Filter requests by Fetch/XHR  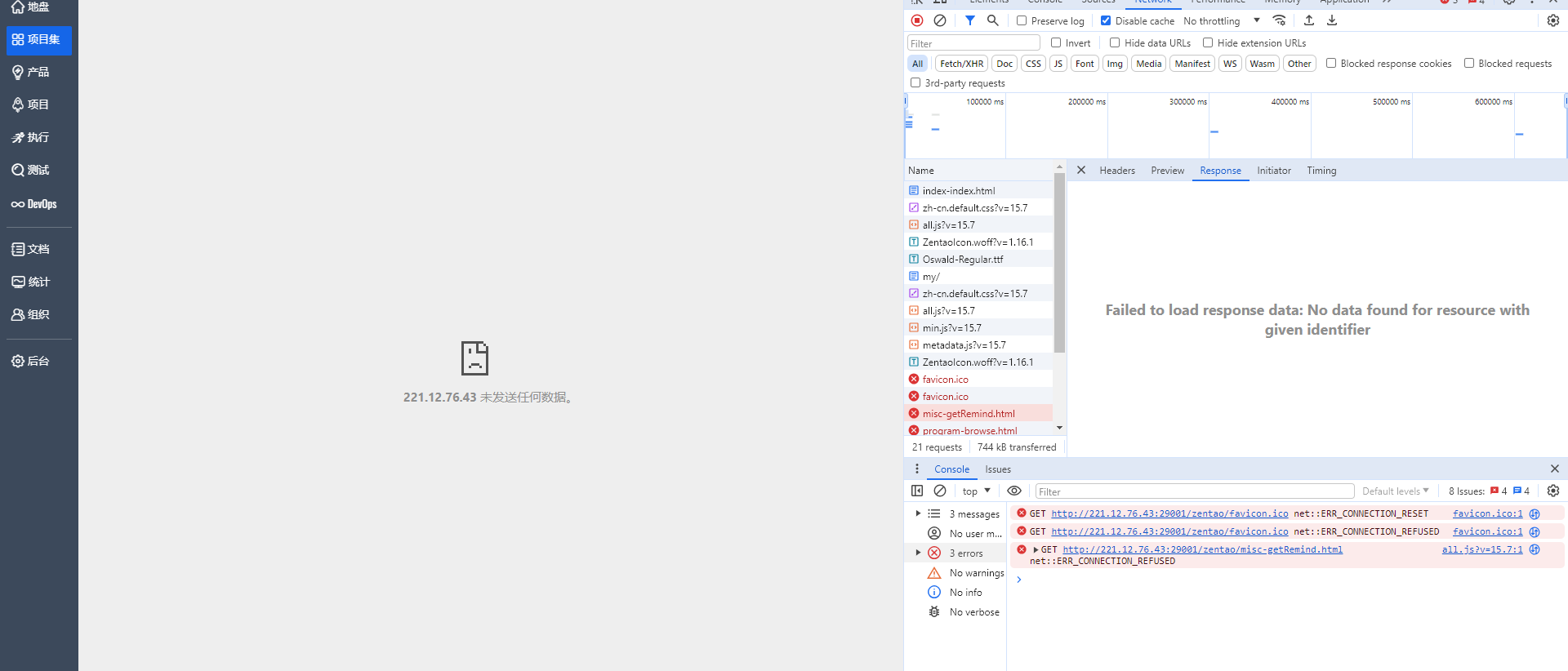[x=962, y=64]
